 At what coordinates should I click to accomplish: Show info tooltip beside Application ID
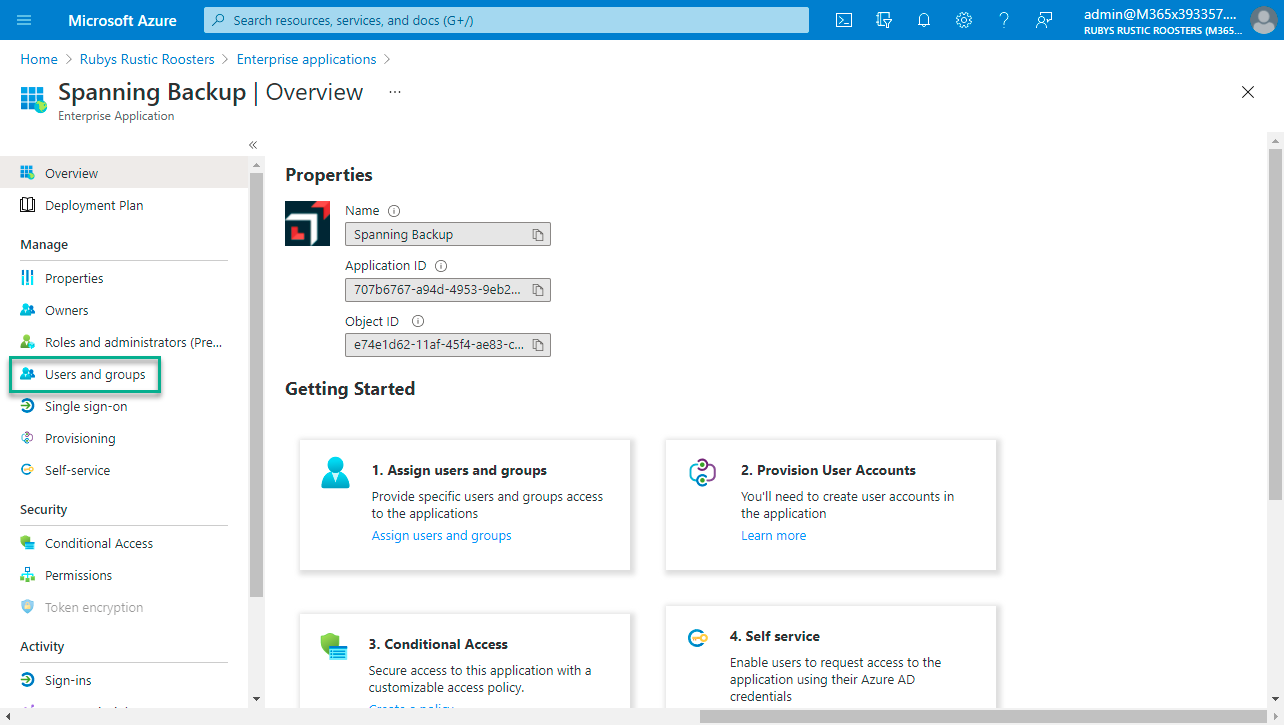coord(441,266)
